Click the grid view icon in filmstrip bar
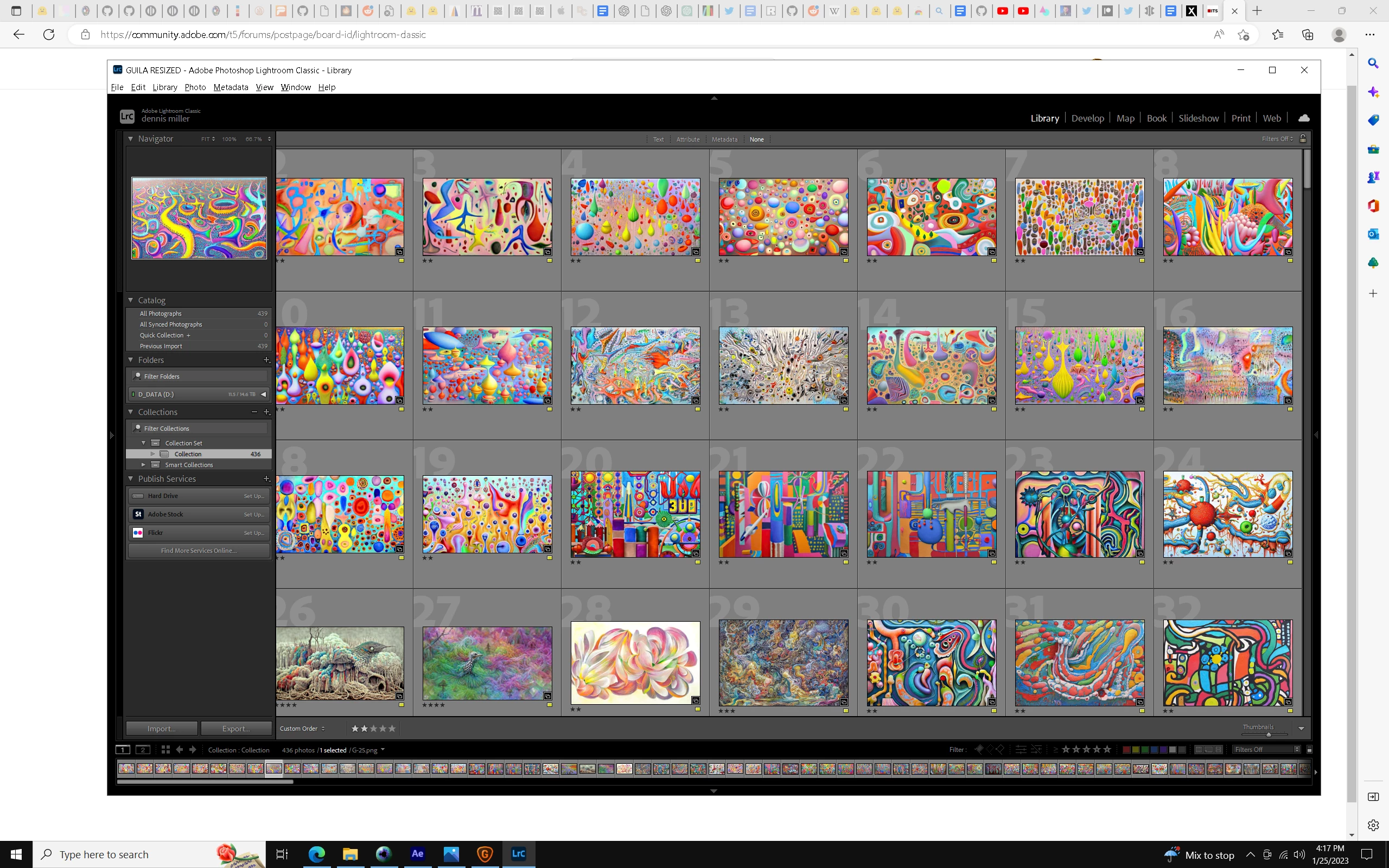This screenshot has width=1389, height=868. [x=165, y=750]
